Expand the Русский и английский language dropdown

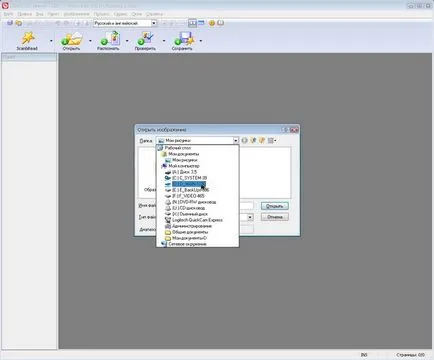[x=154, y=23]
